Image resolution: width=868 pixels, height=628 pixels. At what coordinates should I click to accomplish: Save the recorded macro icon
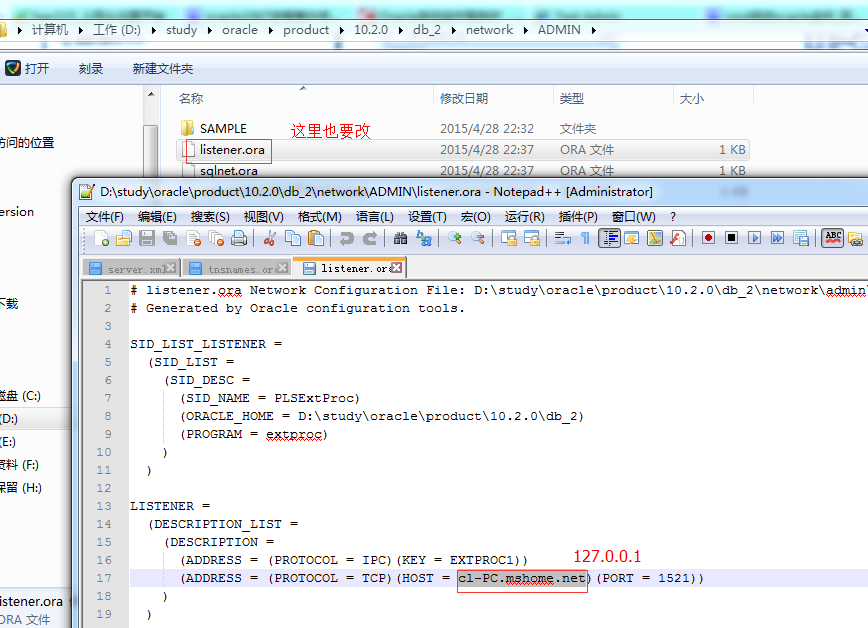click(800, 238)
